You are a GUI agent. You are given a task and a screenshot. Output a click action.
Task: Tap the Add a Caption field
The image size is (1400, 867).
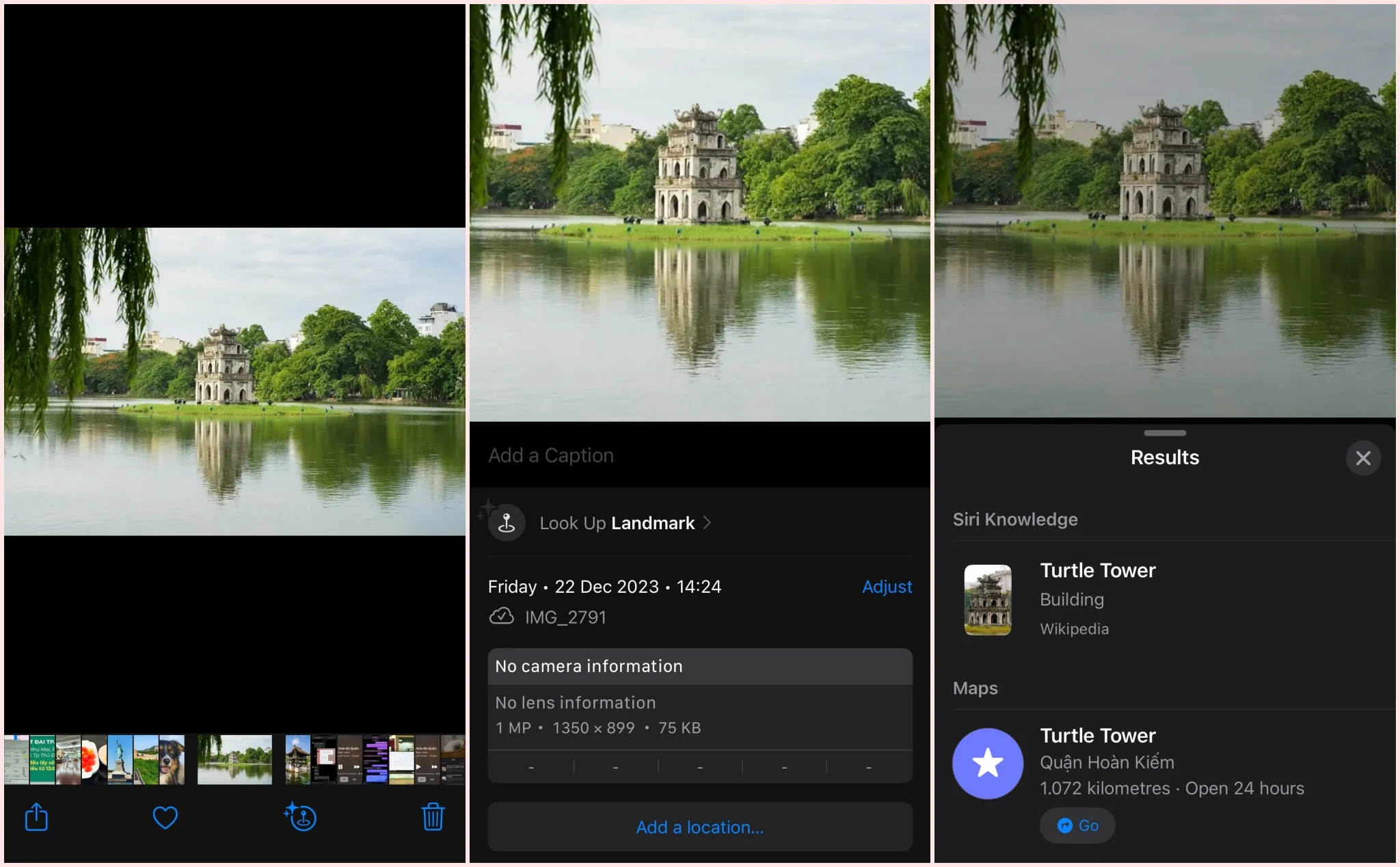point(700,455)
